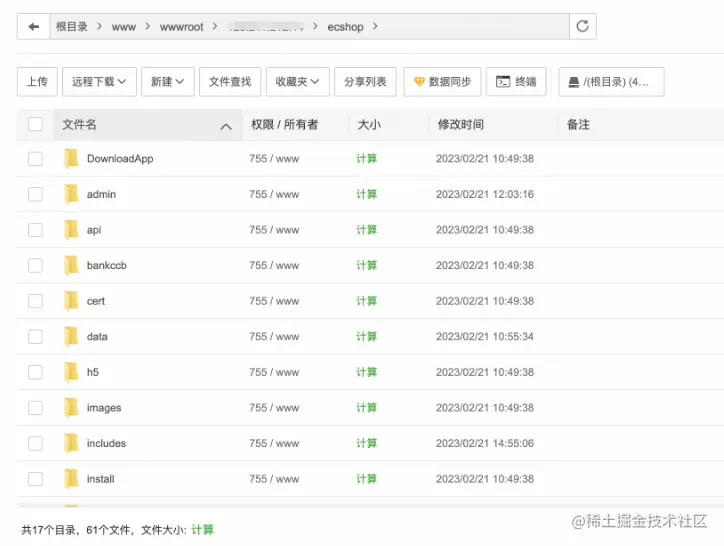The height and width of the screenshot is (546, 724).
Task: Check the h5 row checkbox
Action: click(x=36, y=372)
